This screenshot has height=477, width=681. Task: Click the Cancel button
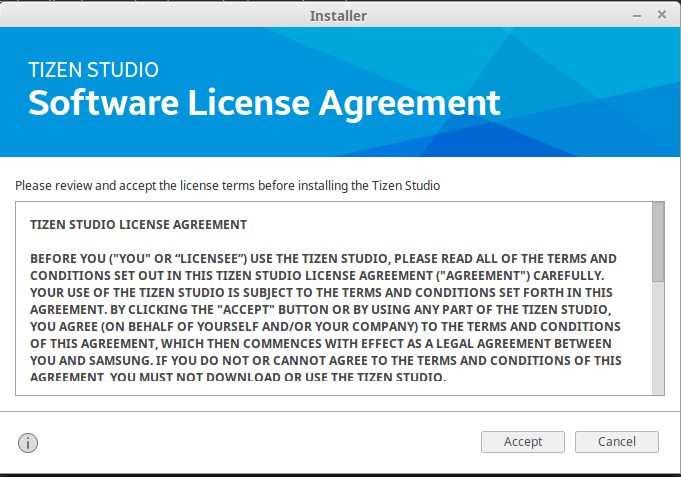[617, 442]
